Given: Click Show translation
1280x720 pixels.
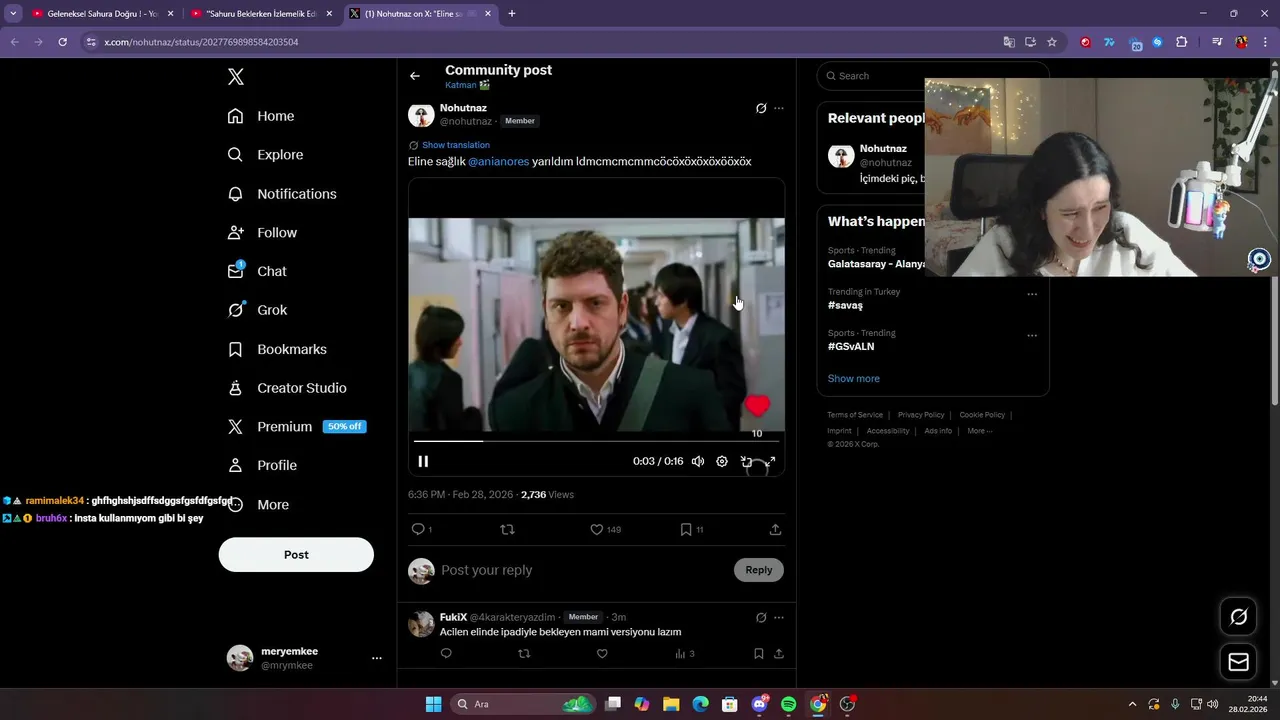Looking at the screenshot, I should [456, 145].
